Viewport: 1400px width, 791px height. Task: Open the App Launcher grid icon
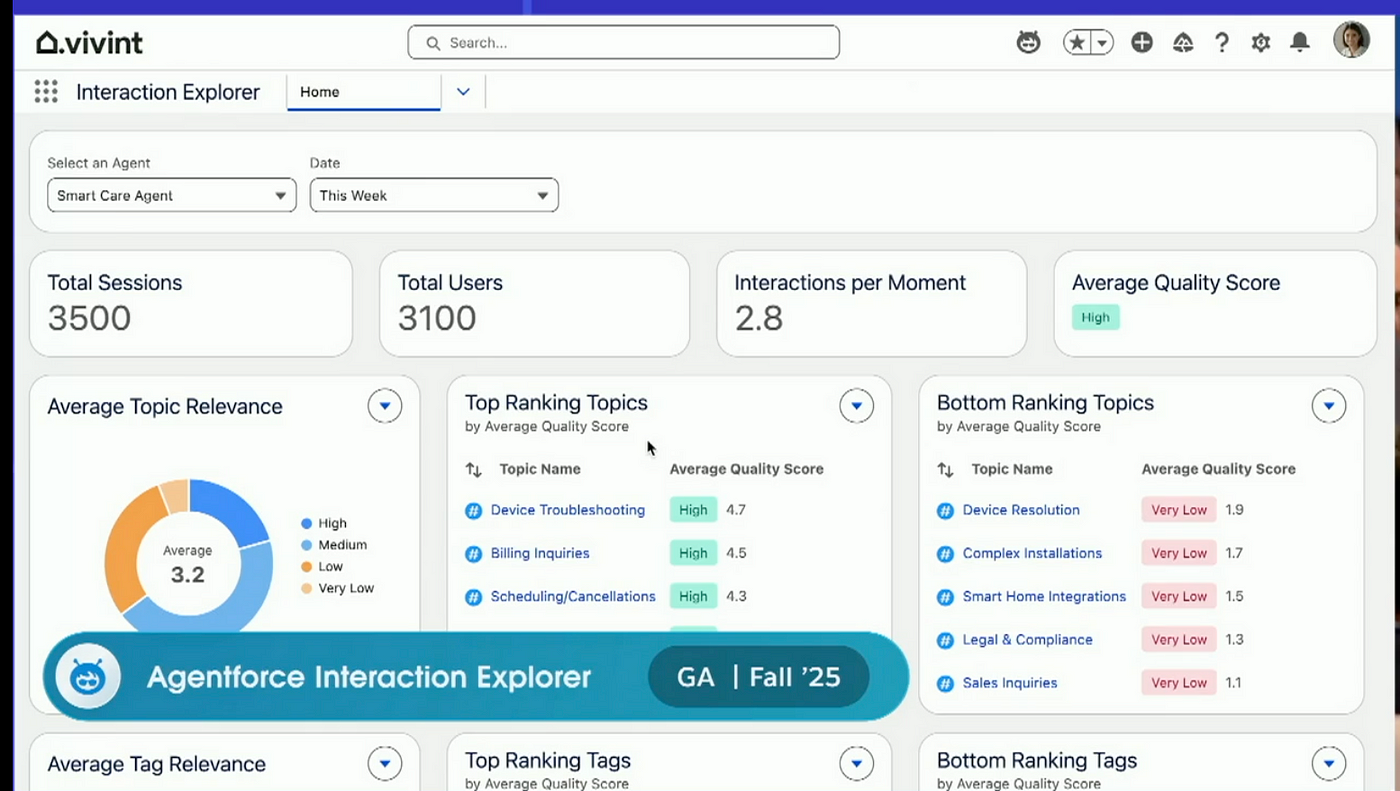point(46,92)
